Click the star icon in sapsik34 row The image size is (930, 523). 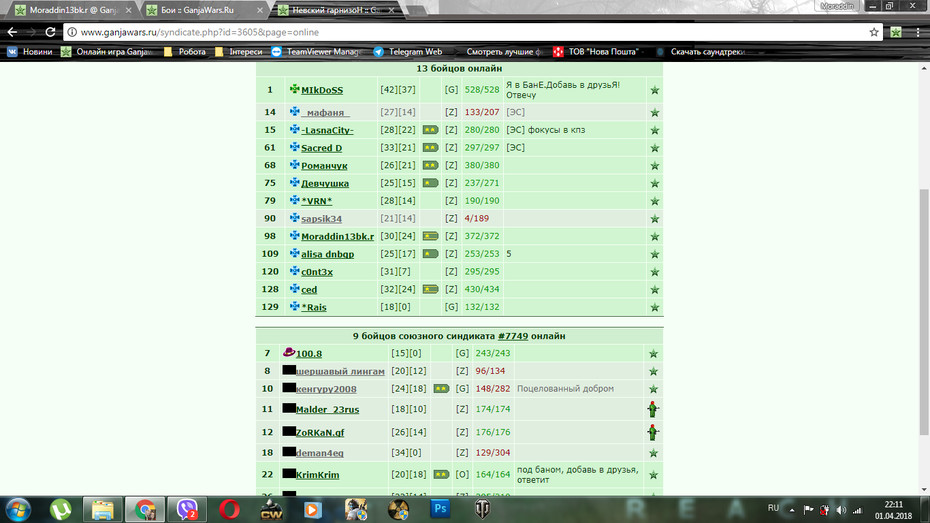[654, 219]
